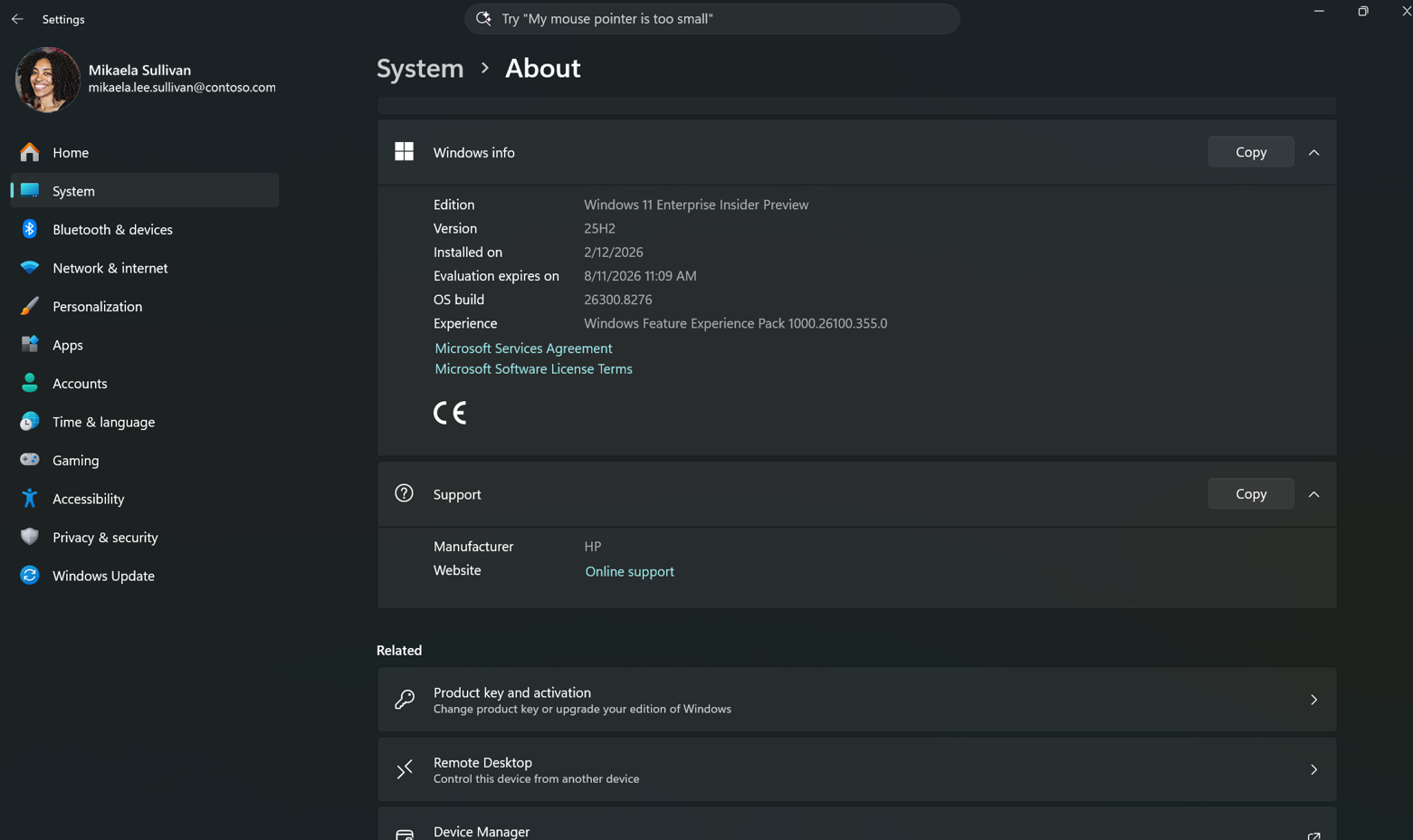This screenshot has width=1413, height=840.
Task: Open the Apps settings page
Action: point(145,345)
